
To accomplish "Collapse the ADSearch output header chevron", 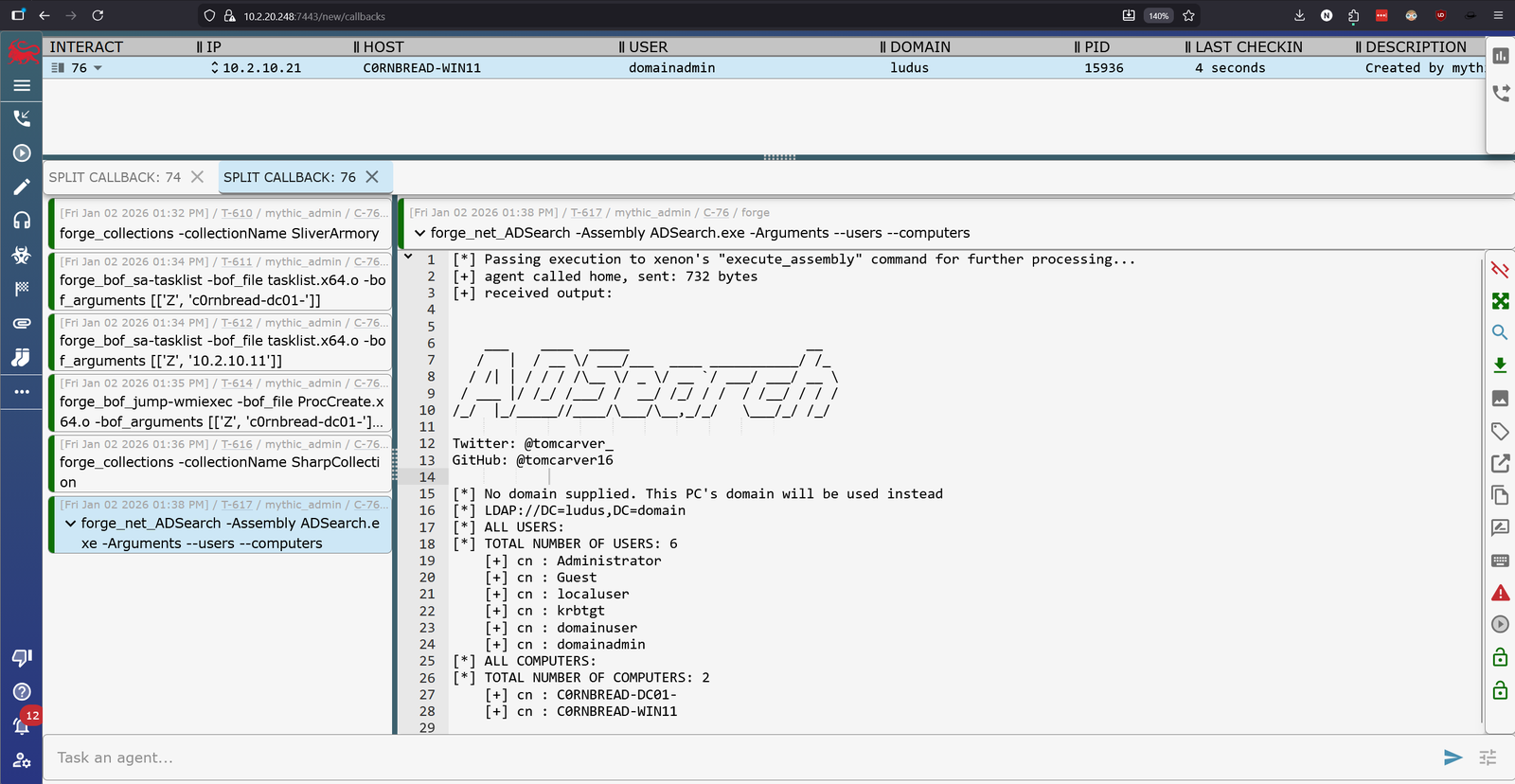I will (419, 233).
